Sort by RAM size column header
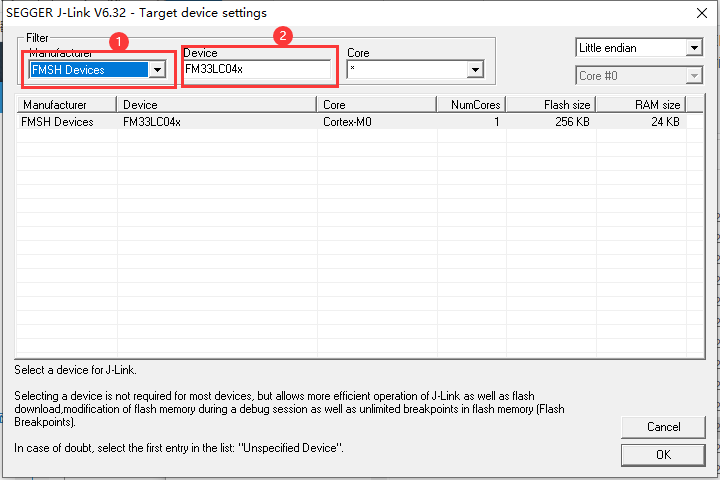Image resolution: width=720 pixels, height=480 pixels. [x=641, y=105]
